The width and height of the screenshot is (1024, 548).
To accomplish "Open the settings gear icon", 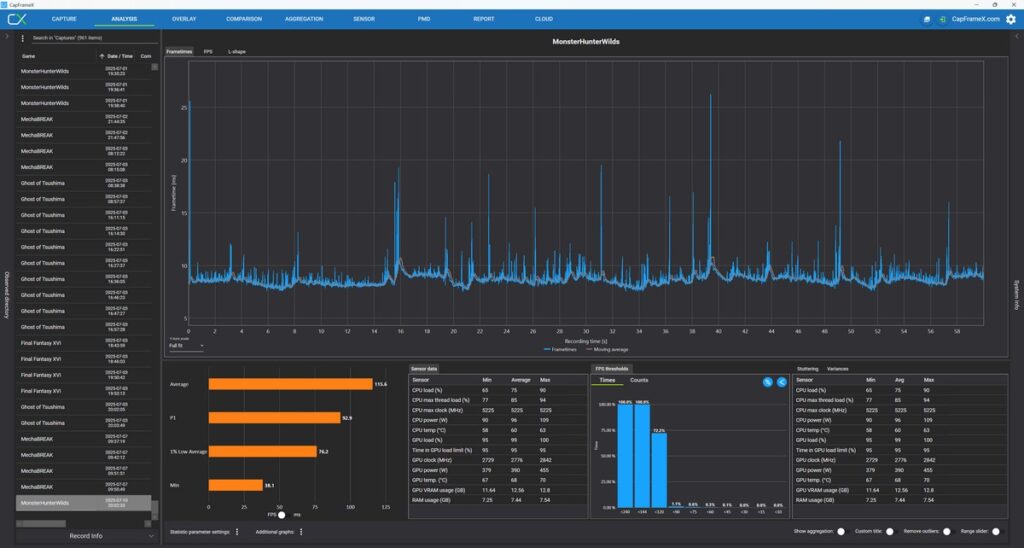I will tap(1011, 19).
